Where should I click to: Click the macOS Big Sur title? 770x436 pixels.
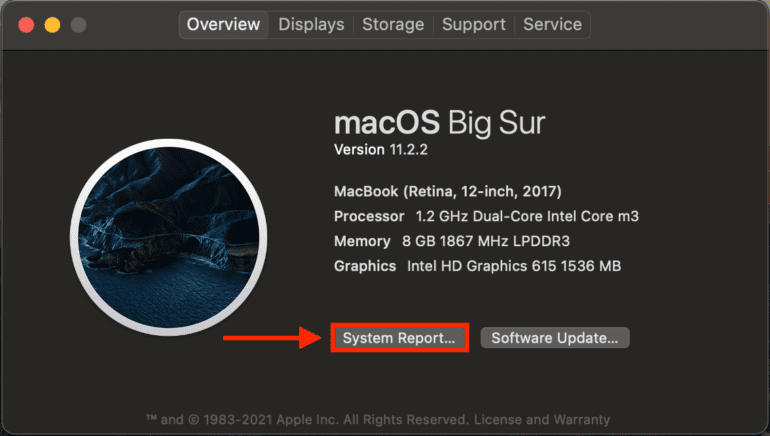pyautogui.click(x=440, y=124)
